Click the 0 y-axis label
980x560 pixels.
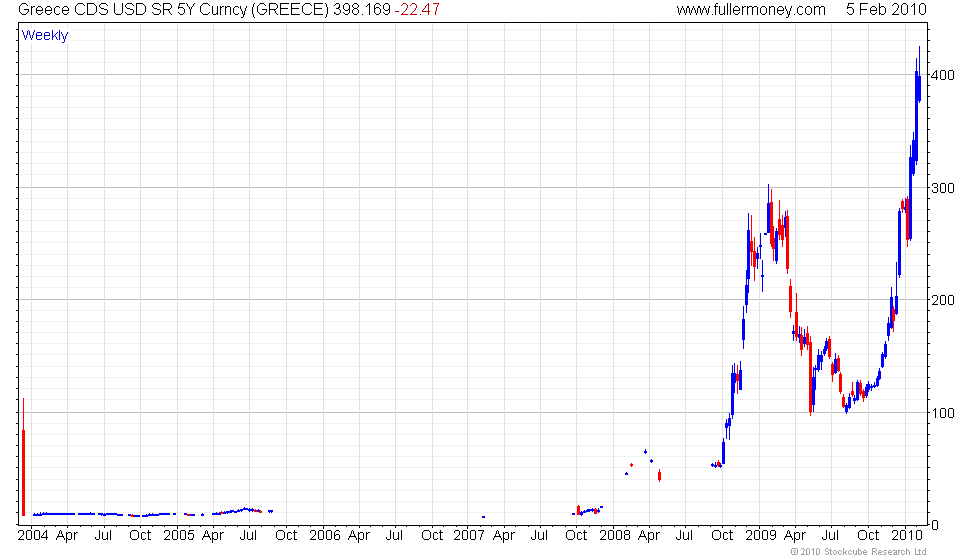coord(934,525)
